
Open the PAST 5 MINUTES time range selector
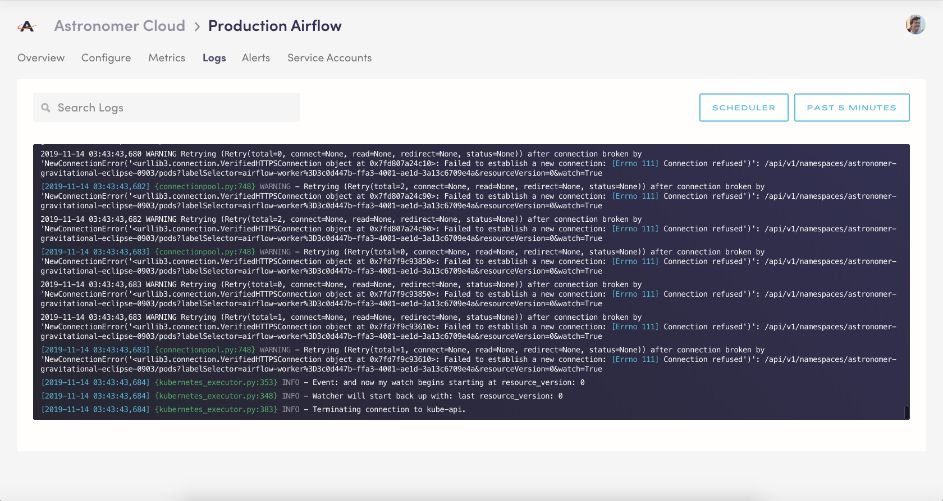coord(851,108)
